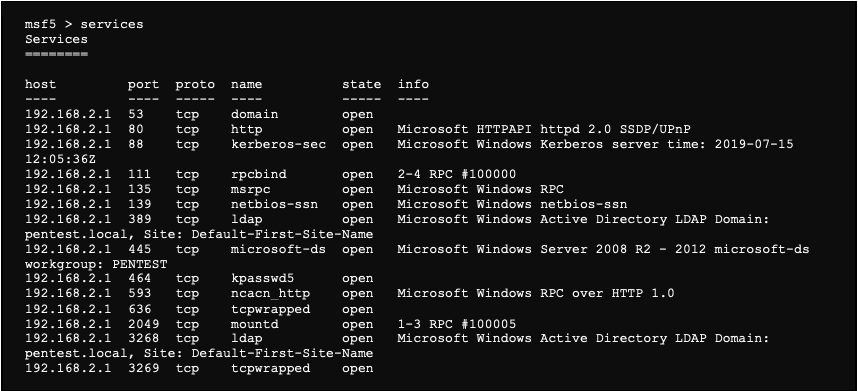Select 'Microsoft Windows netbios-ssn' info text
This screenshot has width=858, height=391.
[x=512, y=204]
